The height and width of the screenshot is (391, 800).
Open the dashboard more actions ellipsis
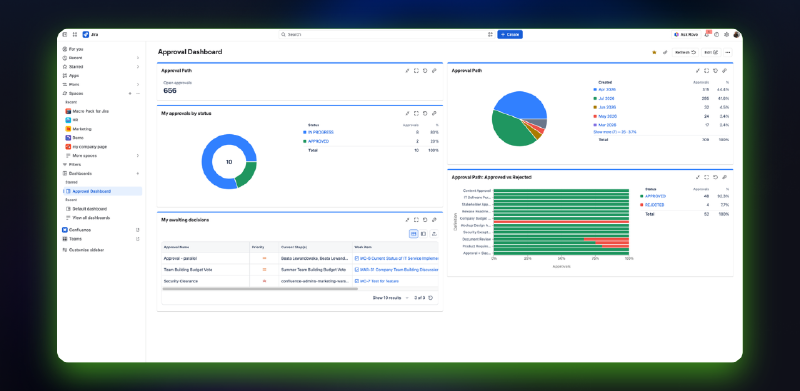tap(728, 52)
